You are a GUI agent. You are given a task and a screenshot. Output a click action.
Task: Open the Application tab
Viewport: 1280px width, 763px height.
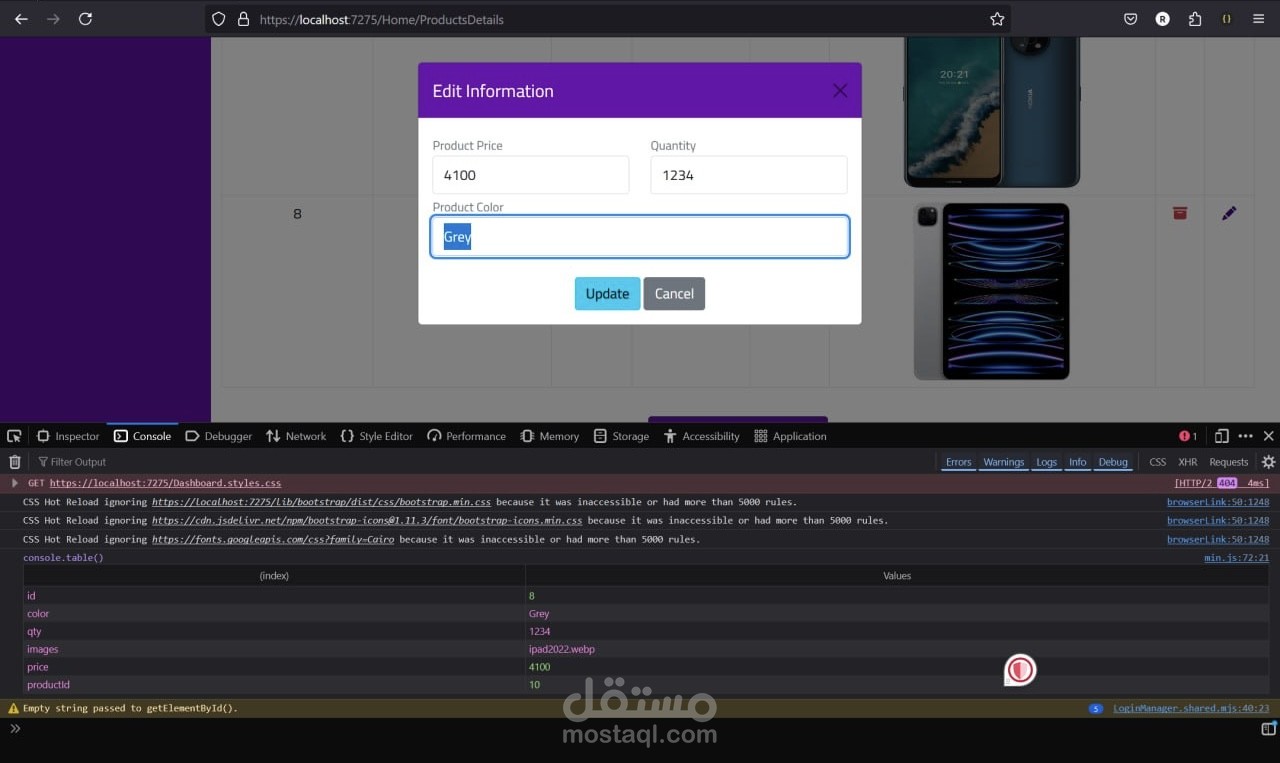click(x=790, y=436)
